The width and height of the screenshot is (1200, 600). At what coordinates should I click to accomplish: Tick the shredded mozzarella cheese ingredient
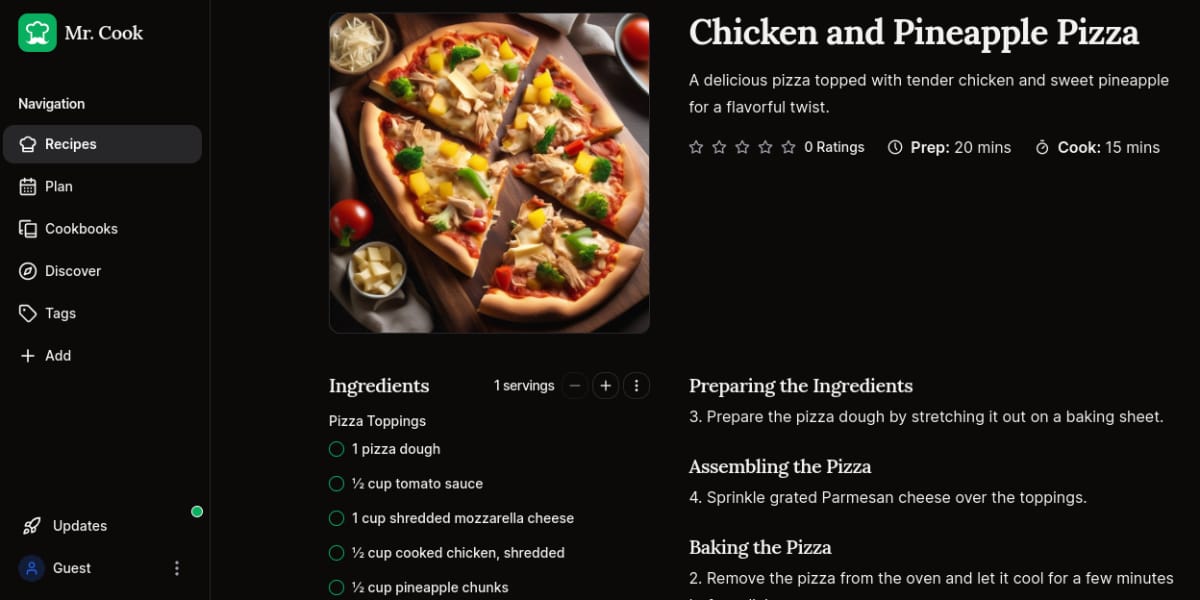pos(336,518)
